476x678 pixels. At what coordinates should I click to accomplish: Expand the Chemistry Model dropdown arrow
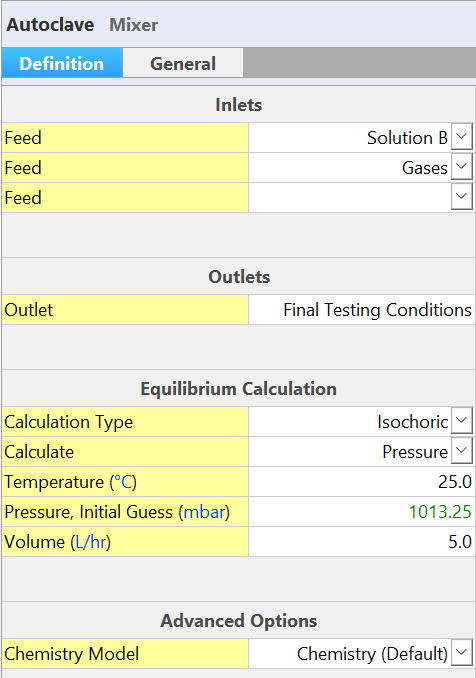(x=461, y=653)
